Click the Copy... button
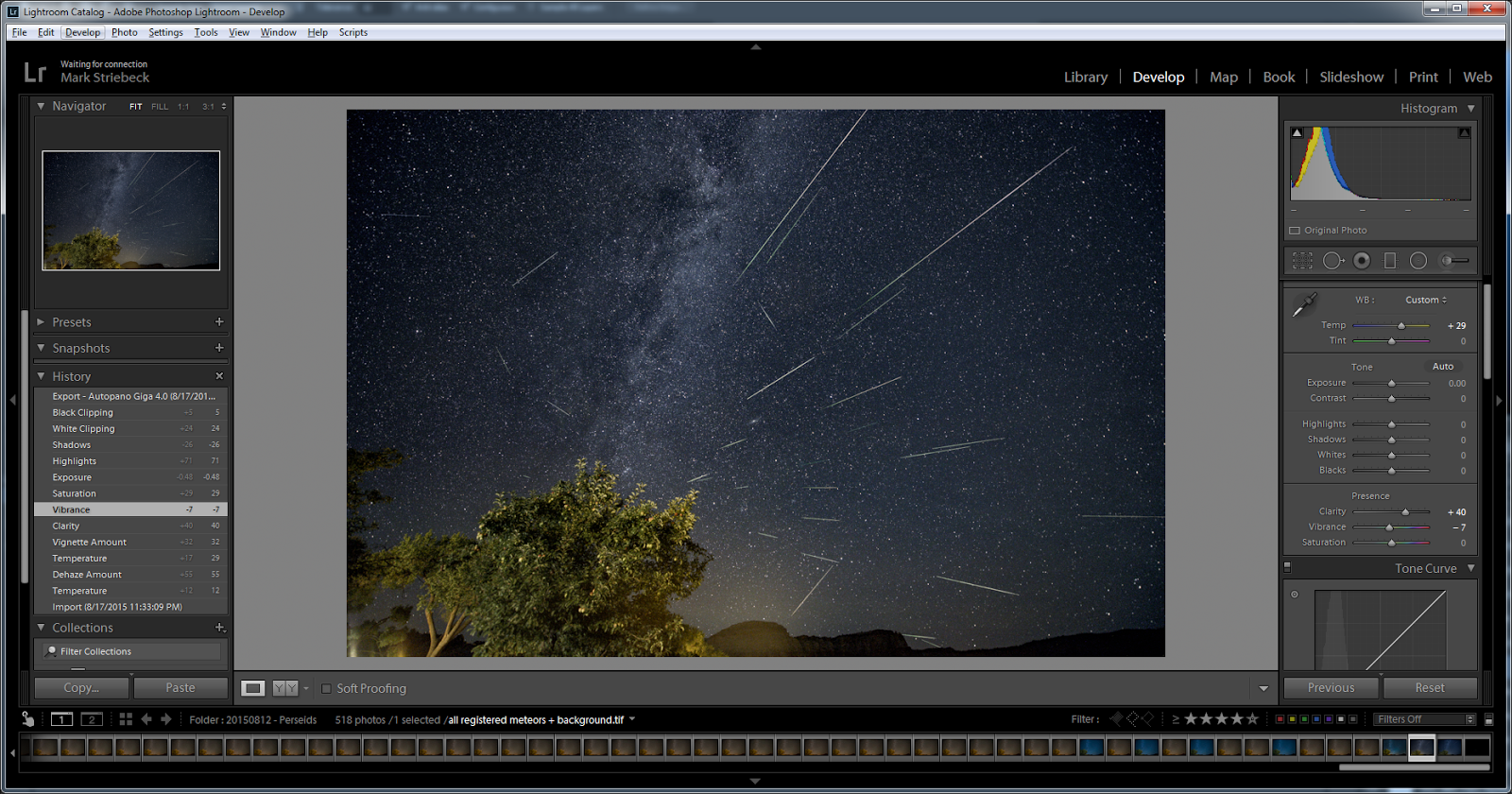 click(81, 688)
